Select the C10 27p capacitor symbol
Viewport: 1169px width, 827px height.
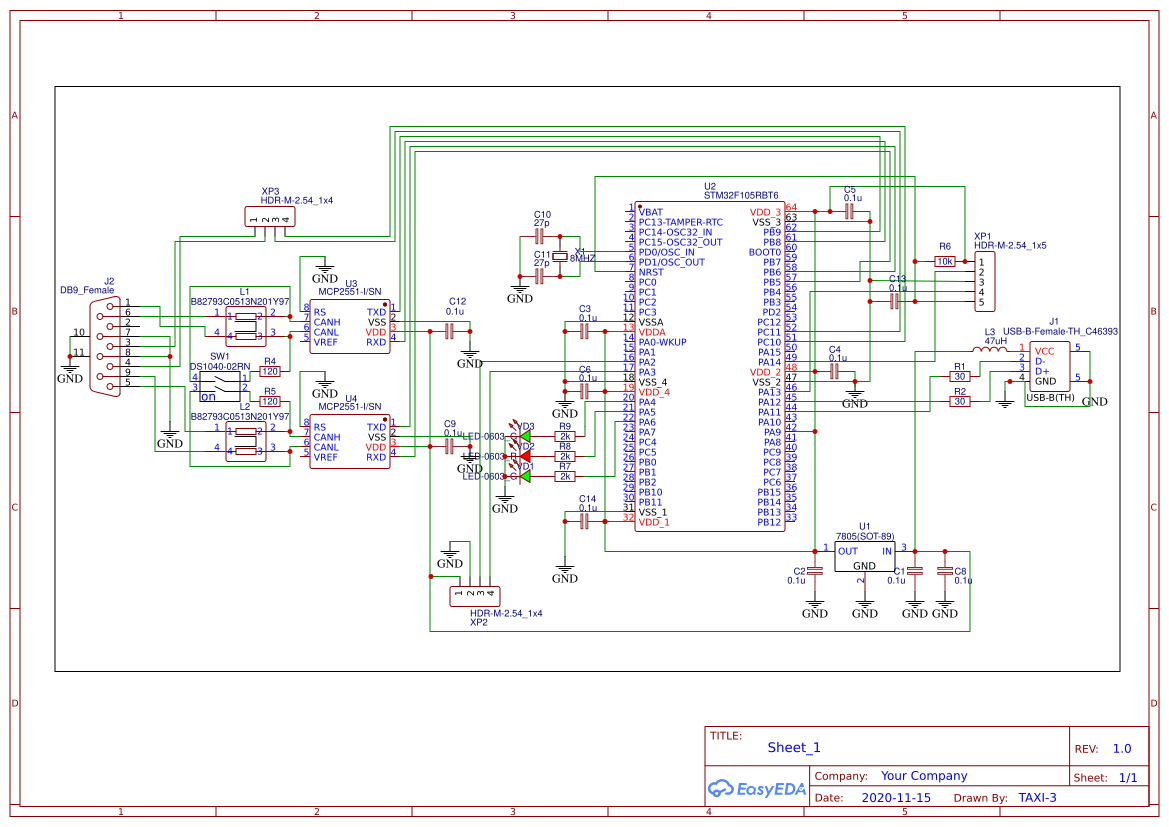(x=541, y=237)
